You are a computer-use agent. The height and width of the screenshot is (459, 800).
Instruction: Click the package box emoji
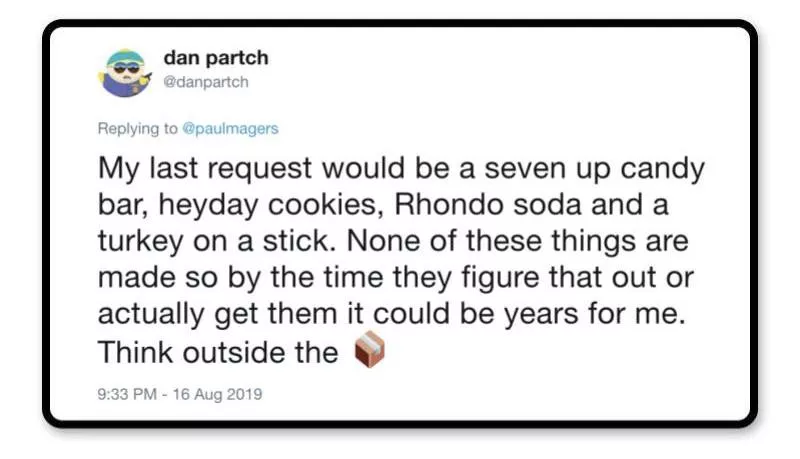(371, 351)
